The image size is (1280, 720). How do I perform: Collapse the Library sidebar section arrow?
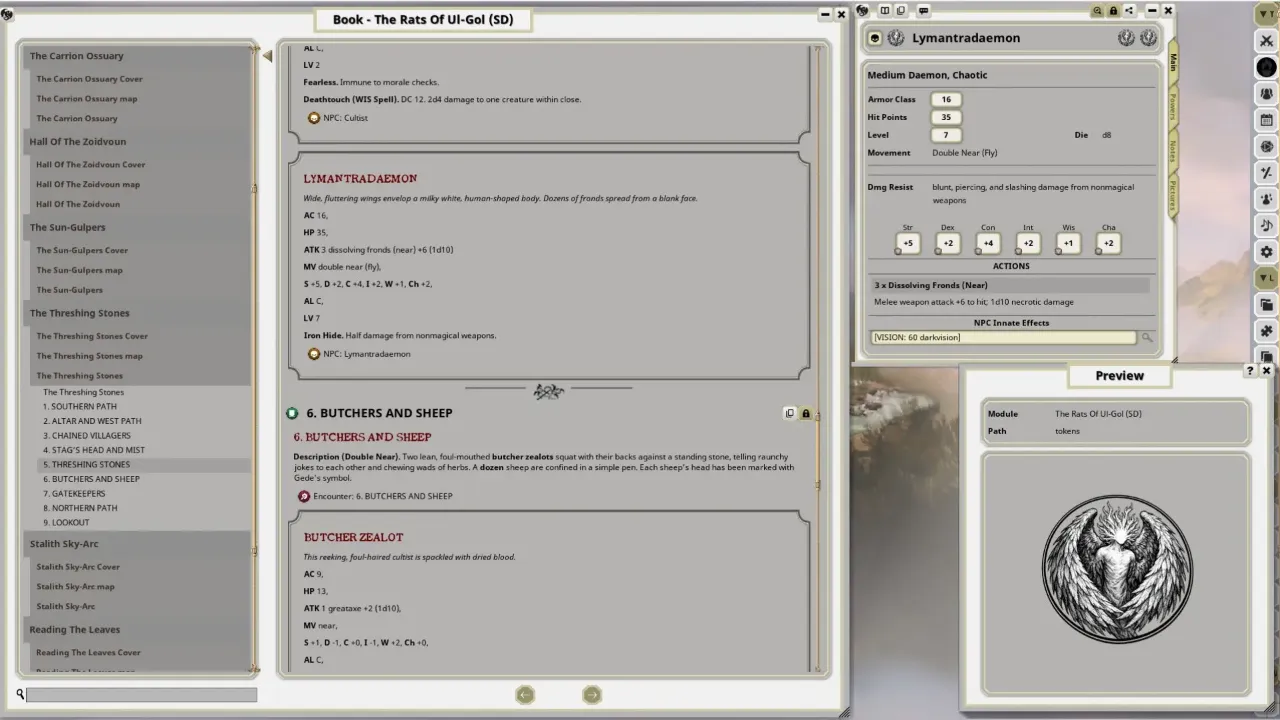pyautogui.click(x=1266, y=278)
